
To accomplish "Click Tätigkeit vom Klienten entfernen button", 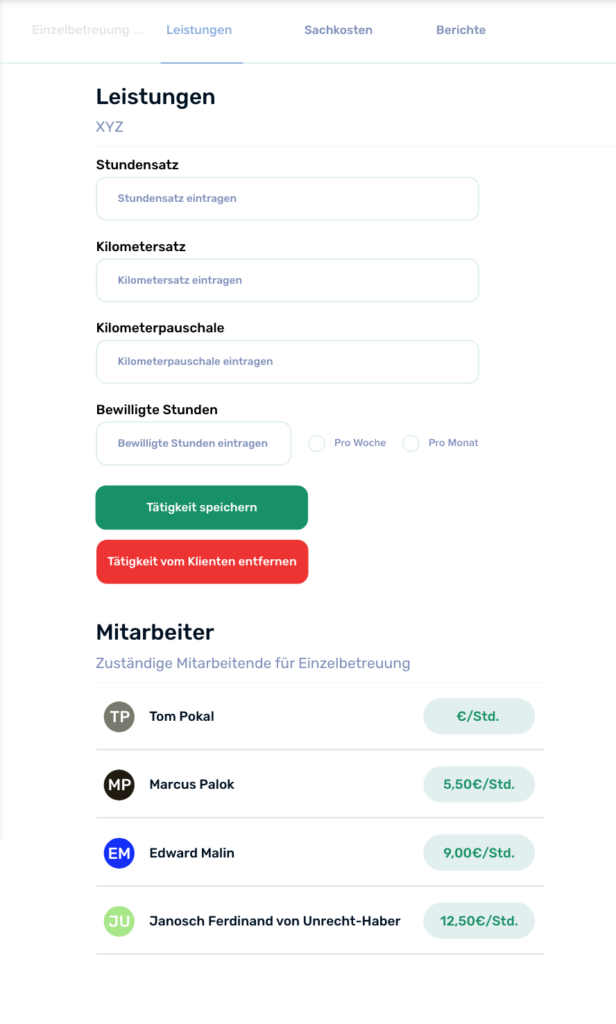I will (x=202, y=561).
